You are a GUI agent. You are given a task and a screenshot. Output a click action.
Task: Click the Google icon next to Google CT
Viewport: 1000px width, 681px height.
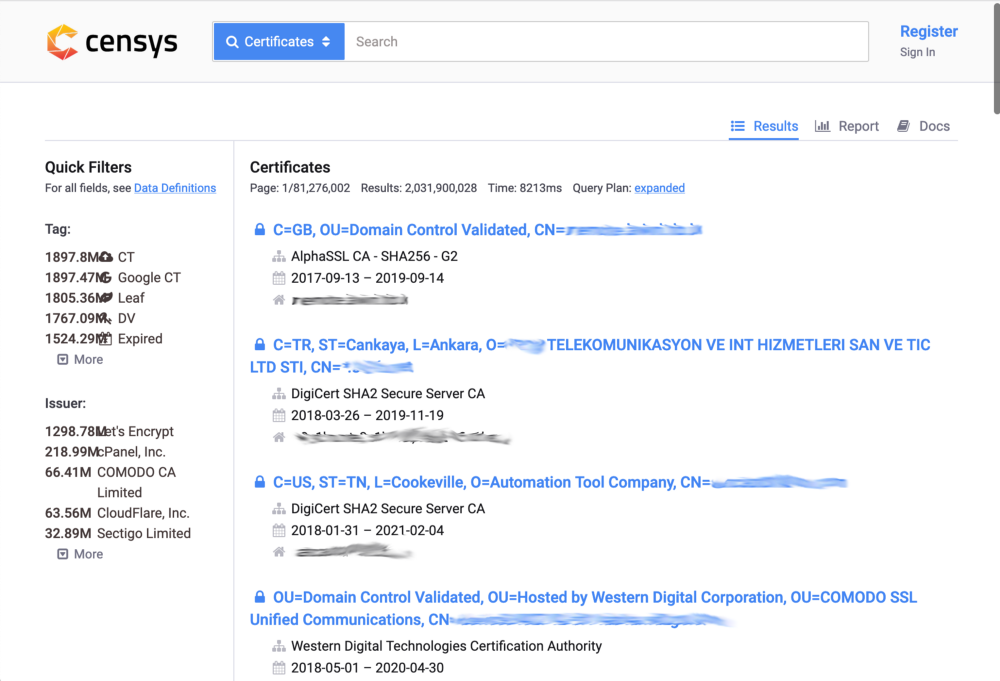click(x=106, y=277)
